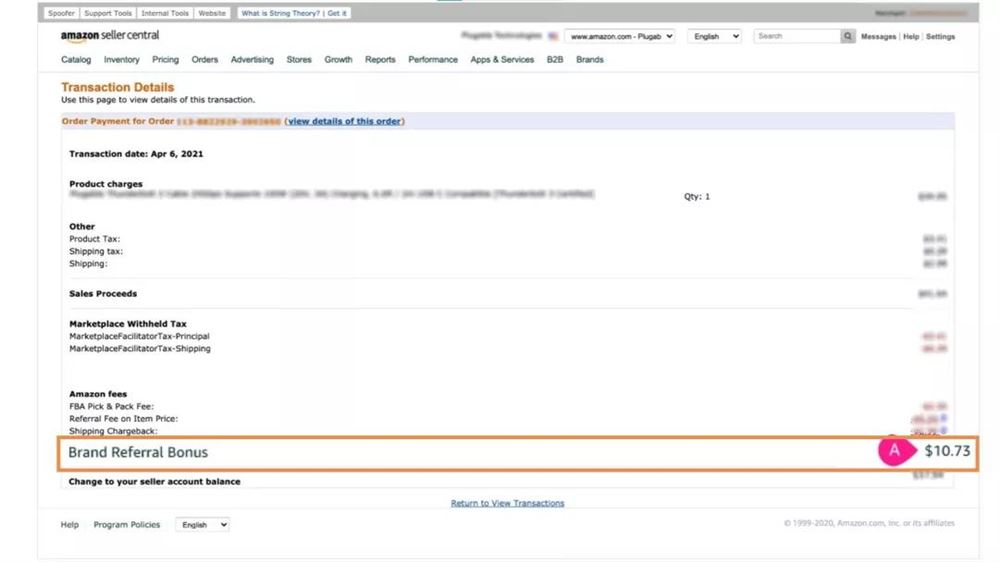Screen dimensions: 999x562
Task: Select the Product charges heading
Action: point(106,184)
